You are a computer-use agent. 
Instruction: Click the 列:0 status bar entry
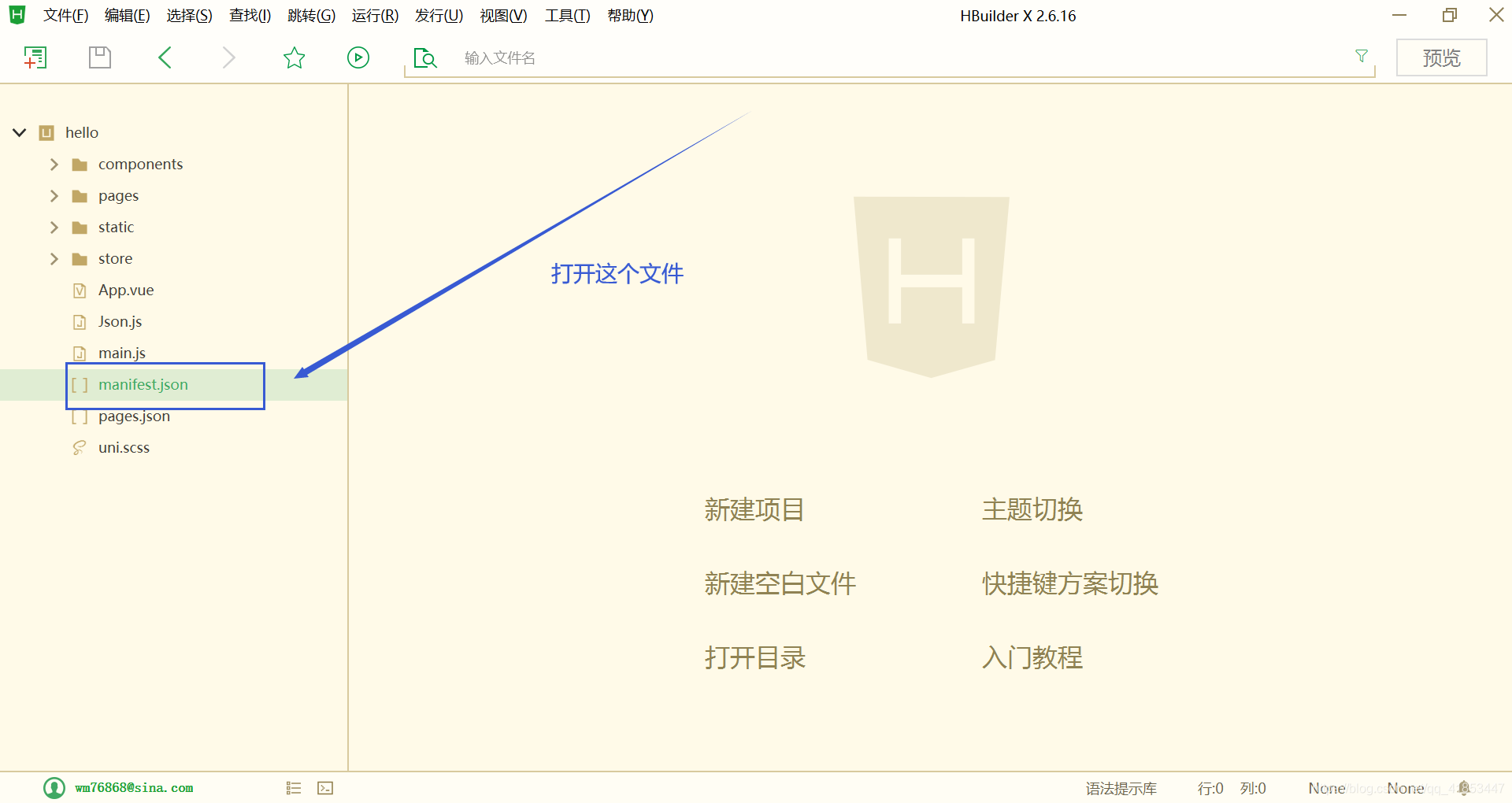[1253, 788]
